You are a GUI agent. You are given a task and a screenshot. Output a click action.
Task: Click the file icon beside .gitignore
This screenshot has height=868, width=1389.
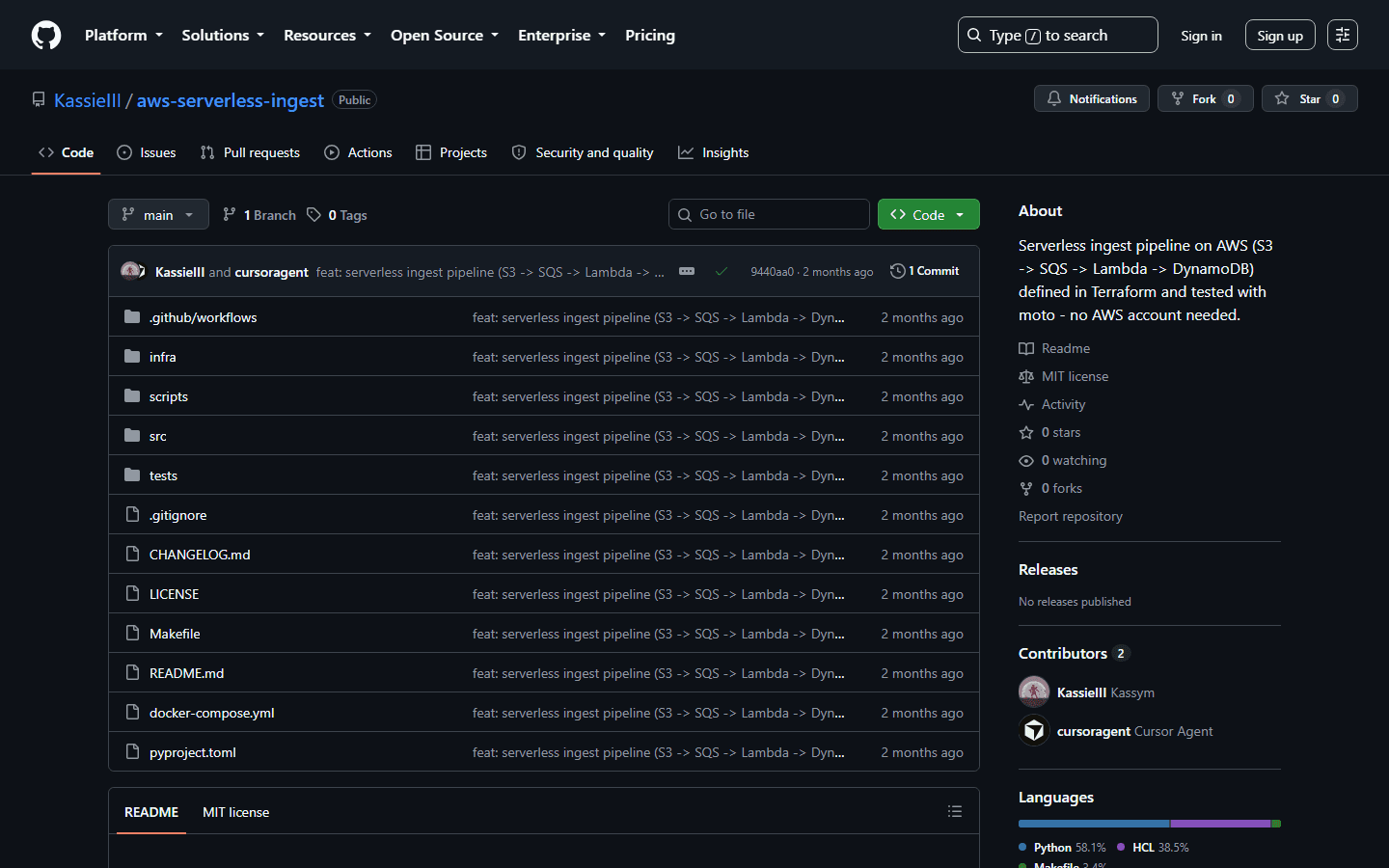coord(132,515)
